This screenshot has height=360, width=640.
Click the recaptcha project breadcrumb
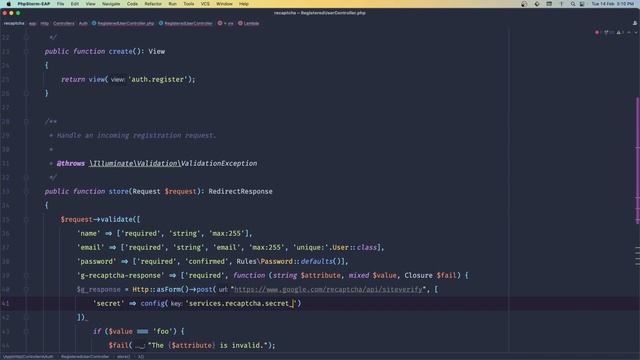tap(14, 23)
